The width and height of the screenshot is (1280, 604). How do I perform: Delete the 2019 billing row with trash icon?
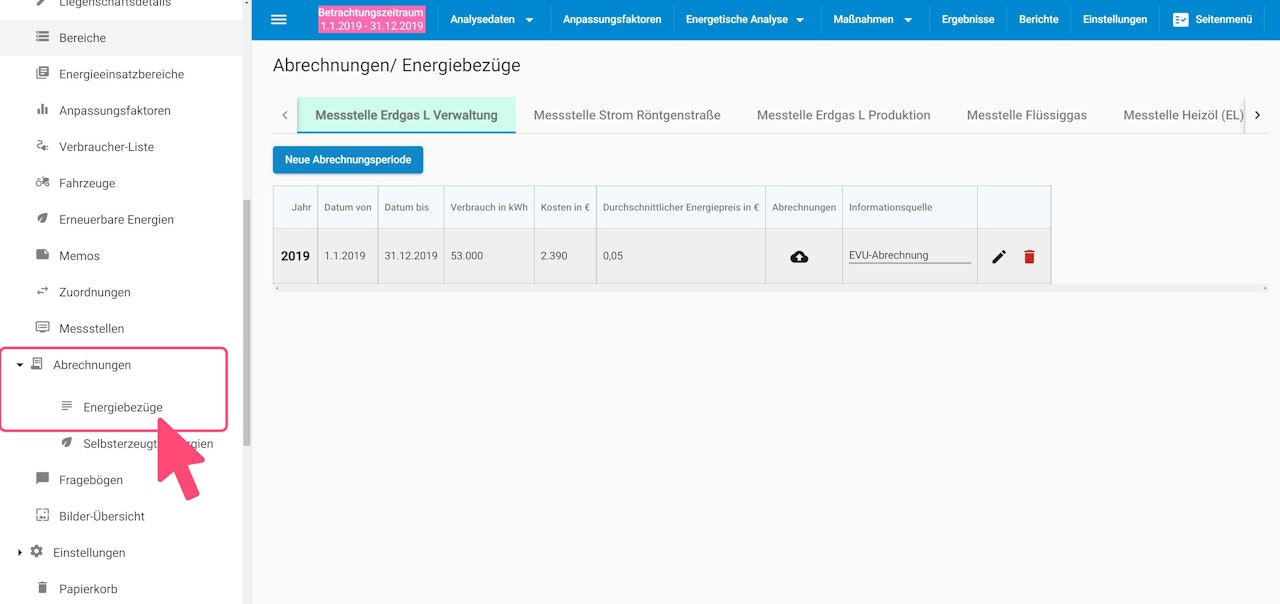[x=1029, y=257]
